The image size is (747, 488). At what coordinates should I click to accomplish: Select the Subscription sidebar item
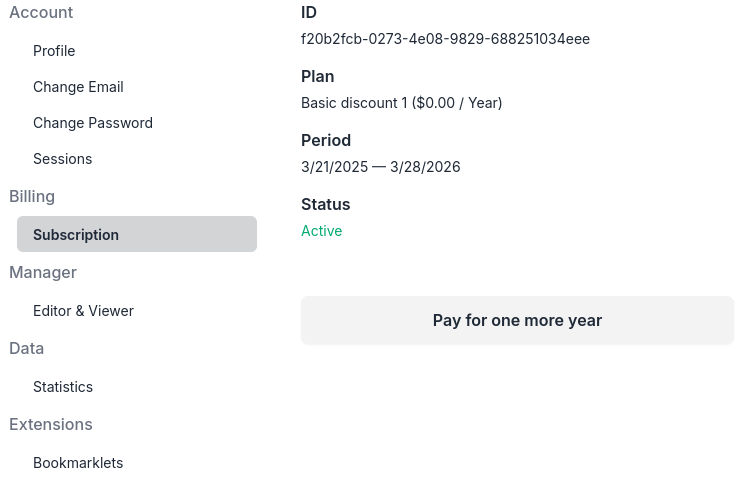[76, 235]
